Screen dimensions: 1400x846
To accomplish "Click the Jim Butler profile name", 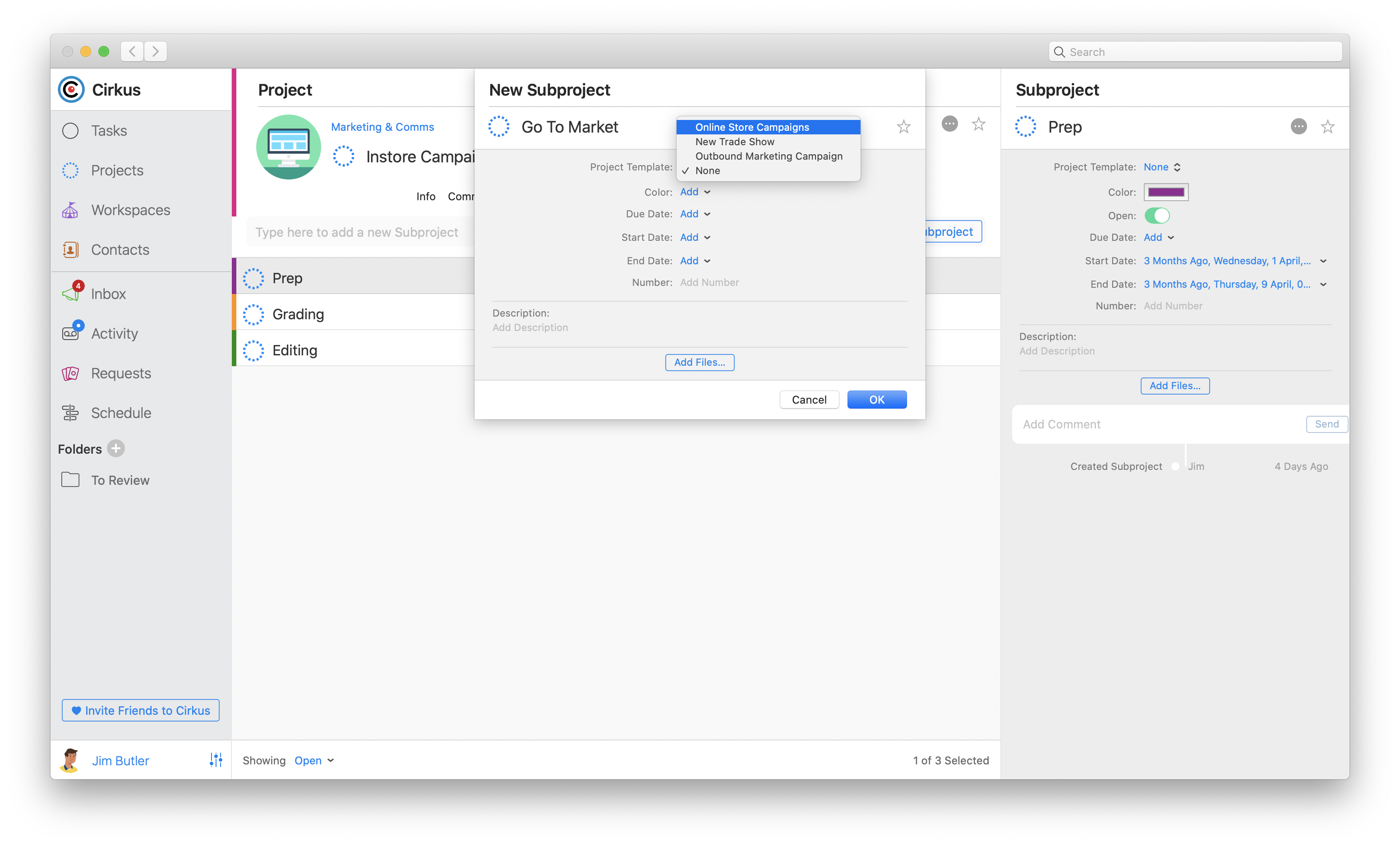I will pyautogui.click(x=120, y=761).
